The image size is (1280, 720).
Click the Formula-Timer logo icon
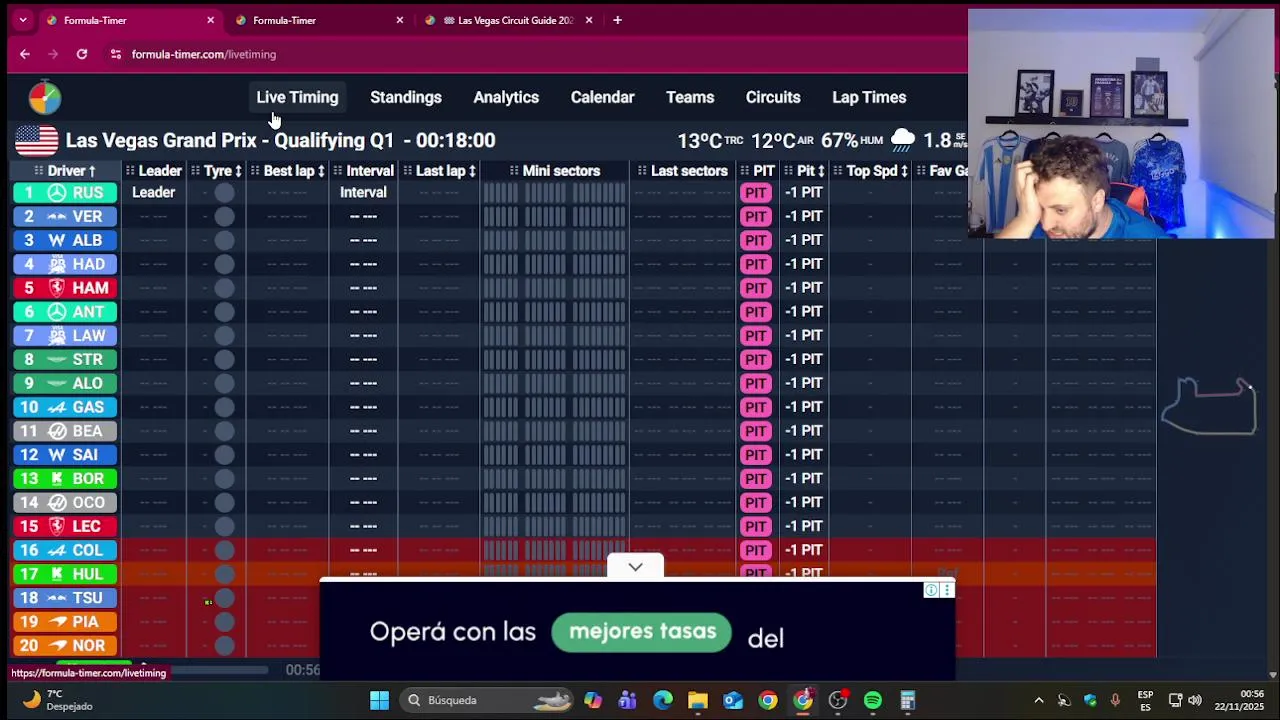tap(44, 97)
